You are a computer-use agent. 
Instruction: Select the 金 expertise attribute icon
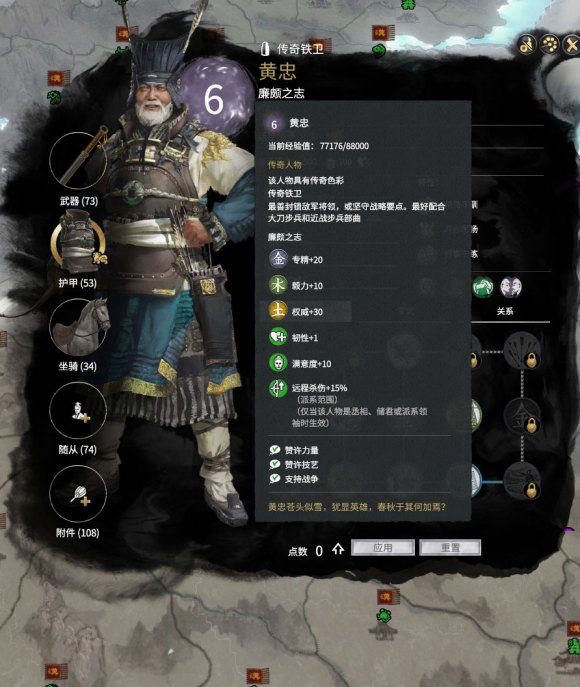[278, 259]
